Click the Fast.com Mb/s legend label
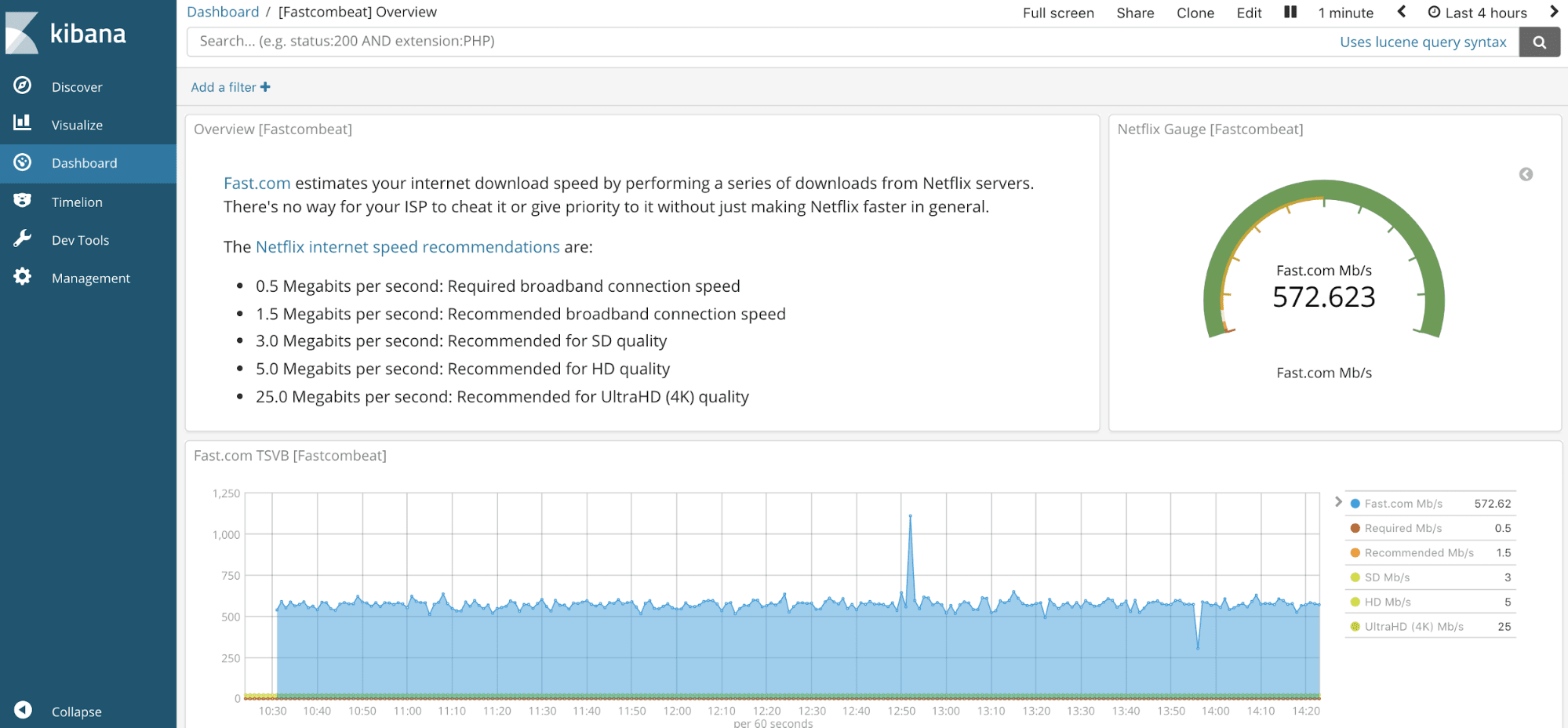The height and width of the screenshot is (728, 1568). tap(1403, 504)
